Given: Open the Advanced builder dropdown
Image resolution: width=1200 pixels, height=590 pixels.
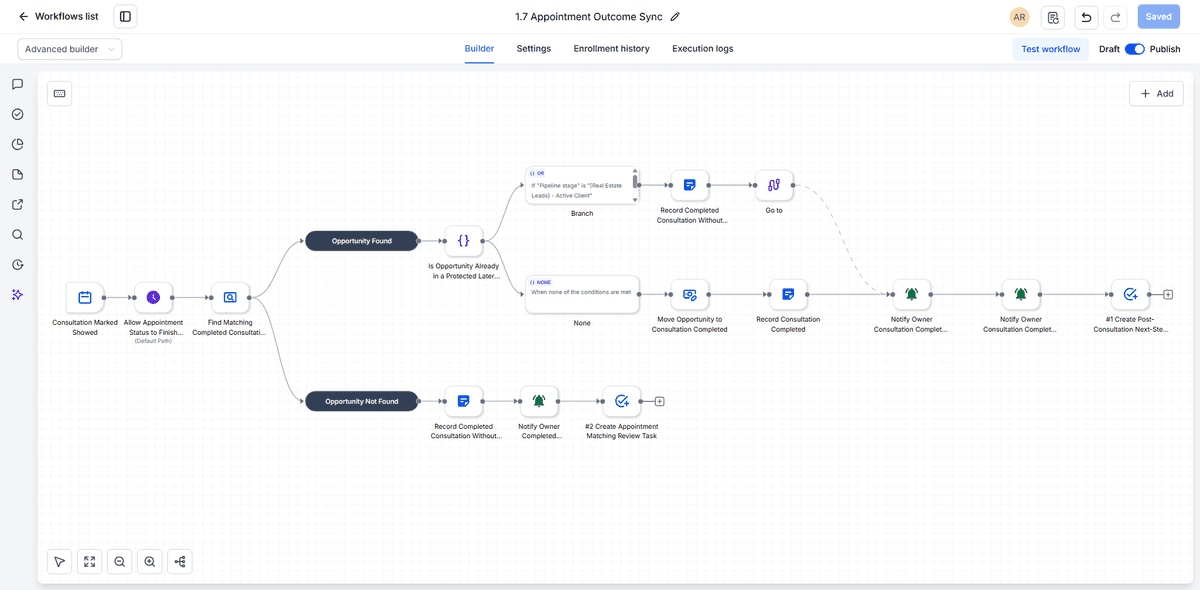Looking at the screenshot, I should click(70, 49).
